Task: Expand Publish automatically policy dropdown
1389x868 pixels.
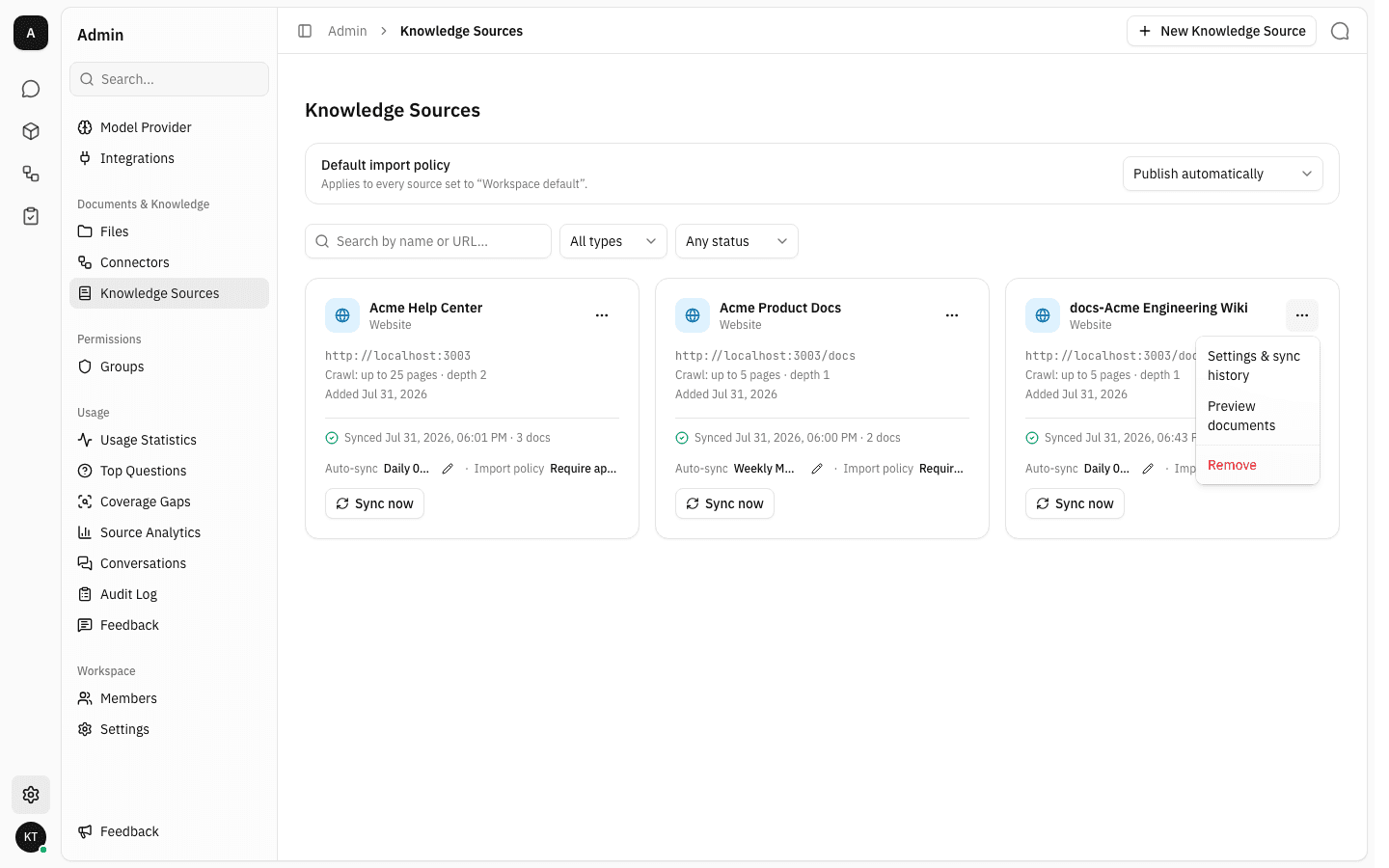Action: pos(1222,174)
